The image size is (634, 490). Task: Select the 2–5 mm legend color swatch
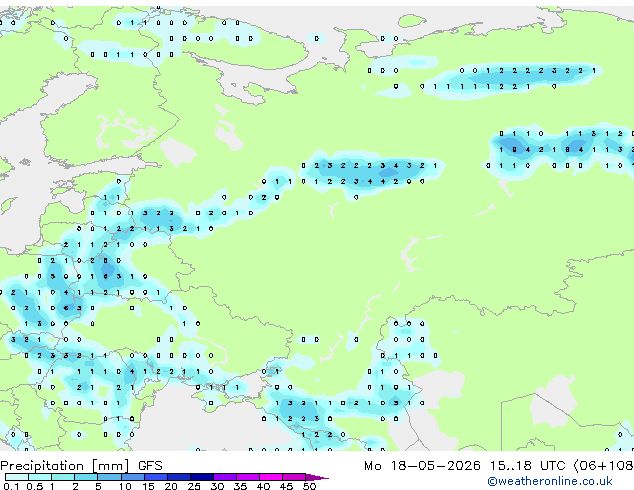pyautogui.click(x=86, y=477)
